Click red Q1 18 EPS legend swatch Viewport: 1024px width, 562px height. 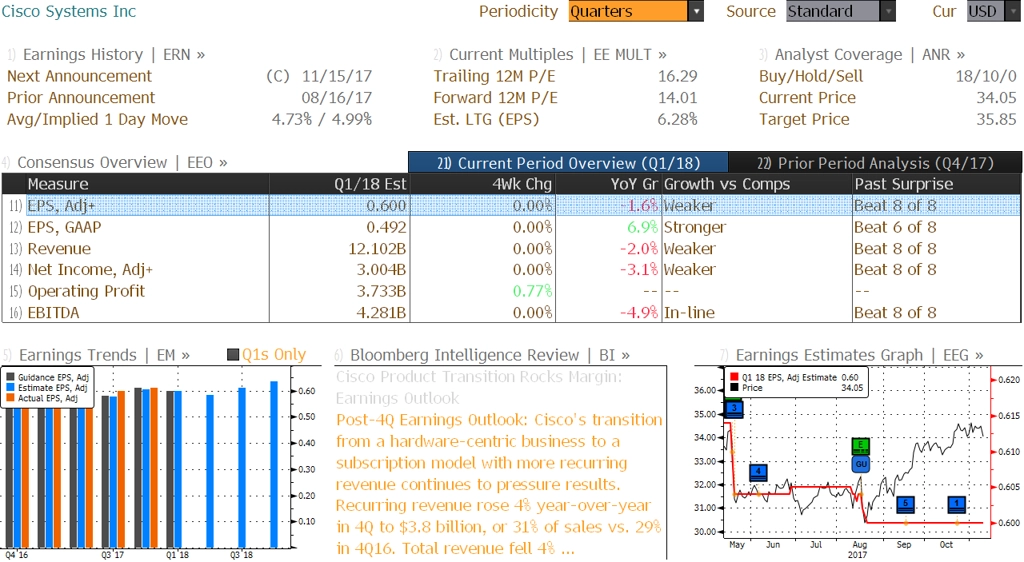[x=734, y=377]
